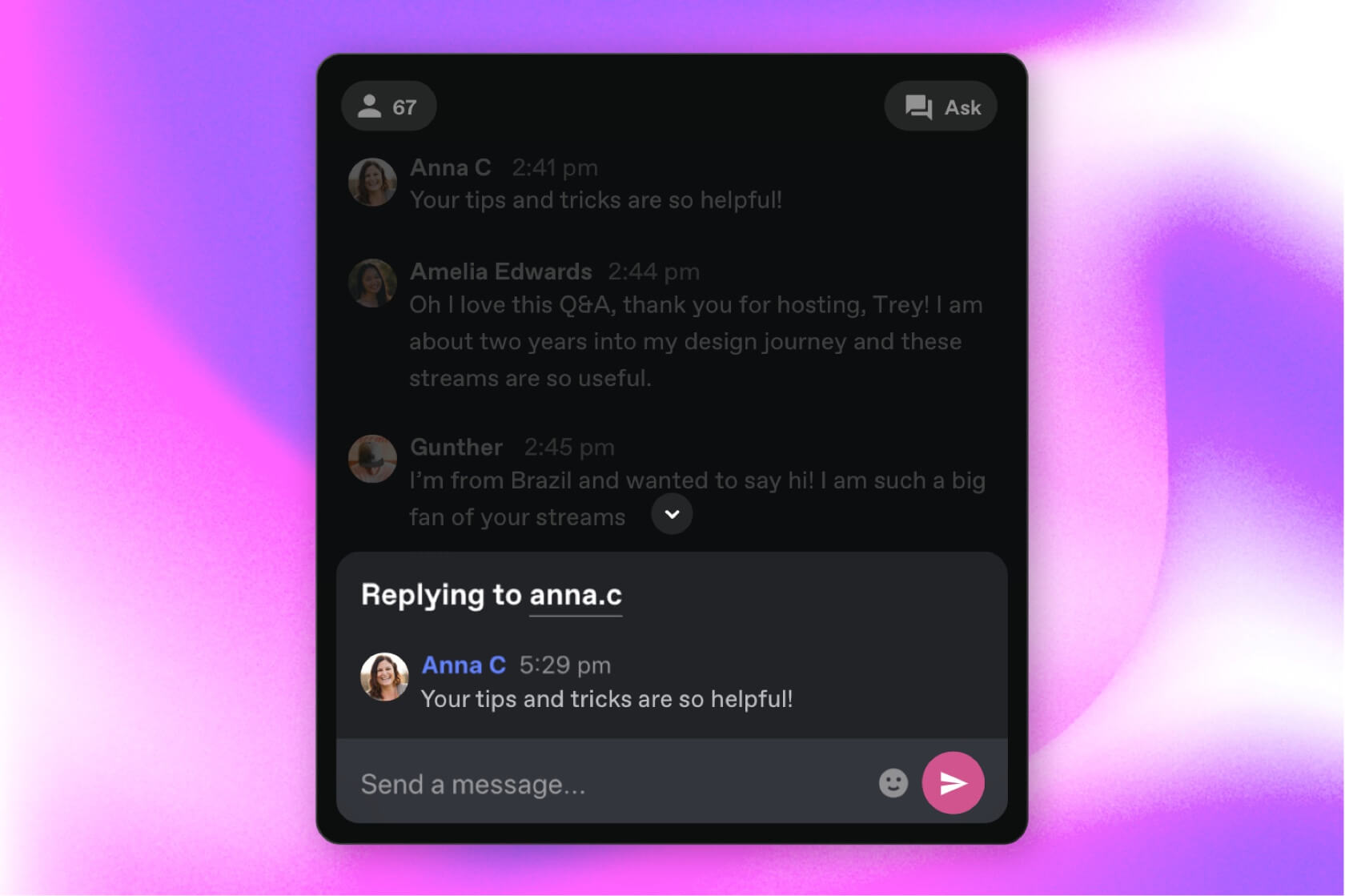Jump to the latest messages with the down chevron
The image size is (1345, 896).
[672, 514]
